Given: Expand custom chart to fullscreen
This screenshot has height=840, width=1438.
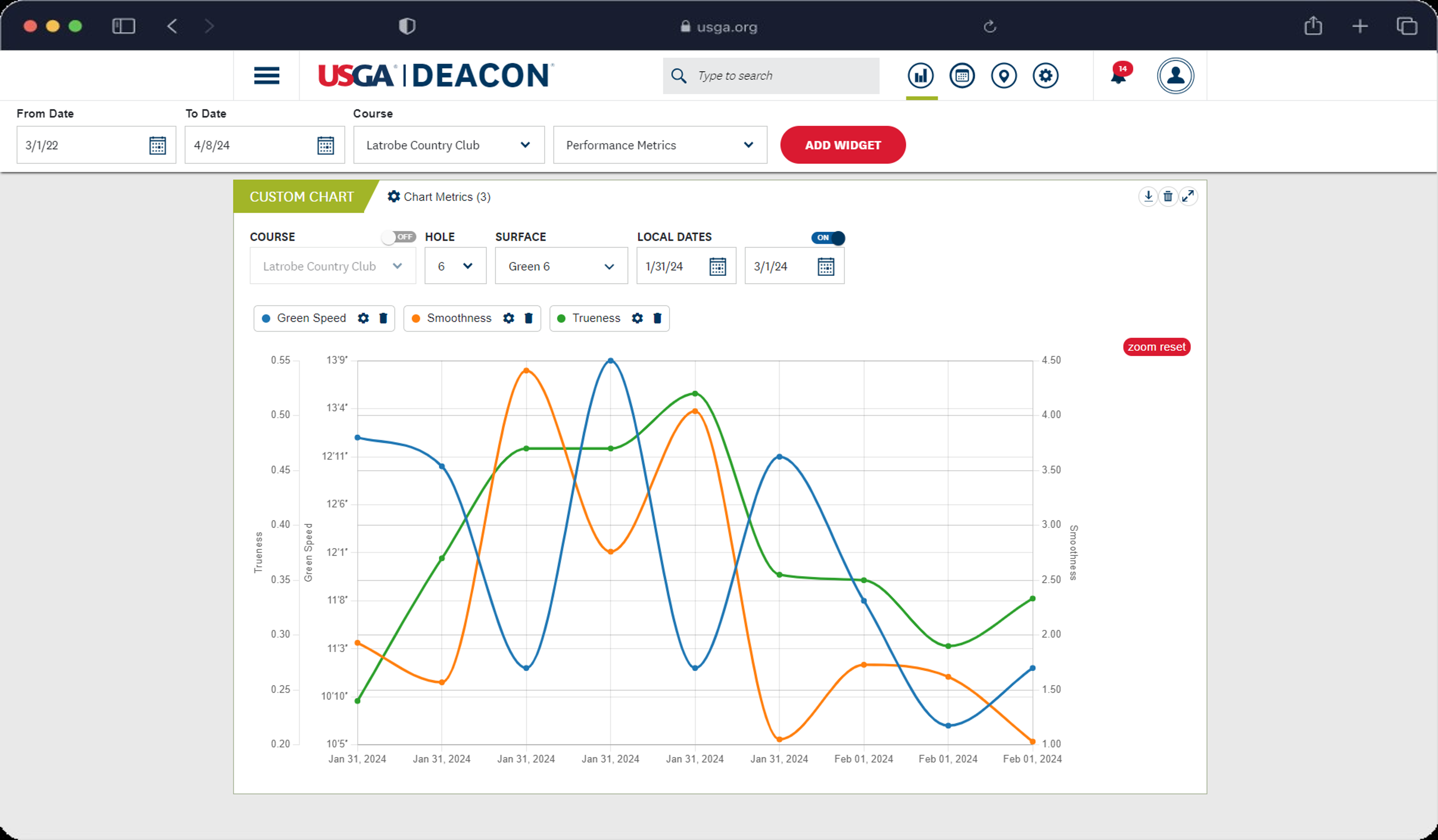Looking at the screenshot, I should click(x=1188, y=196).
